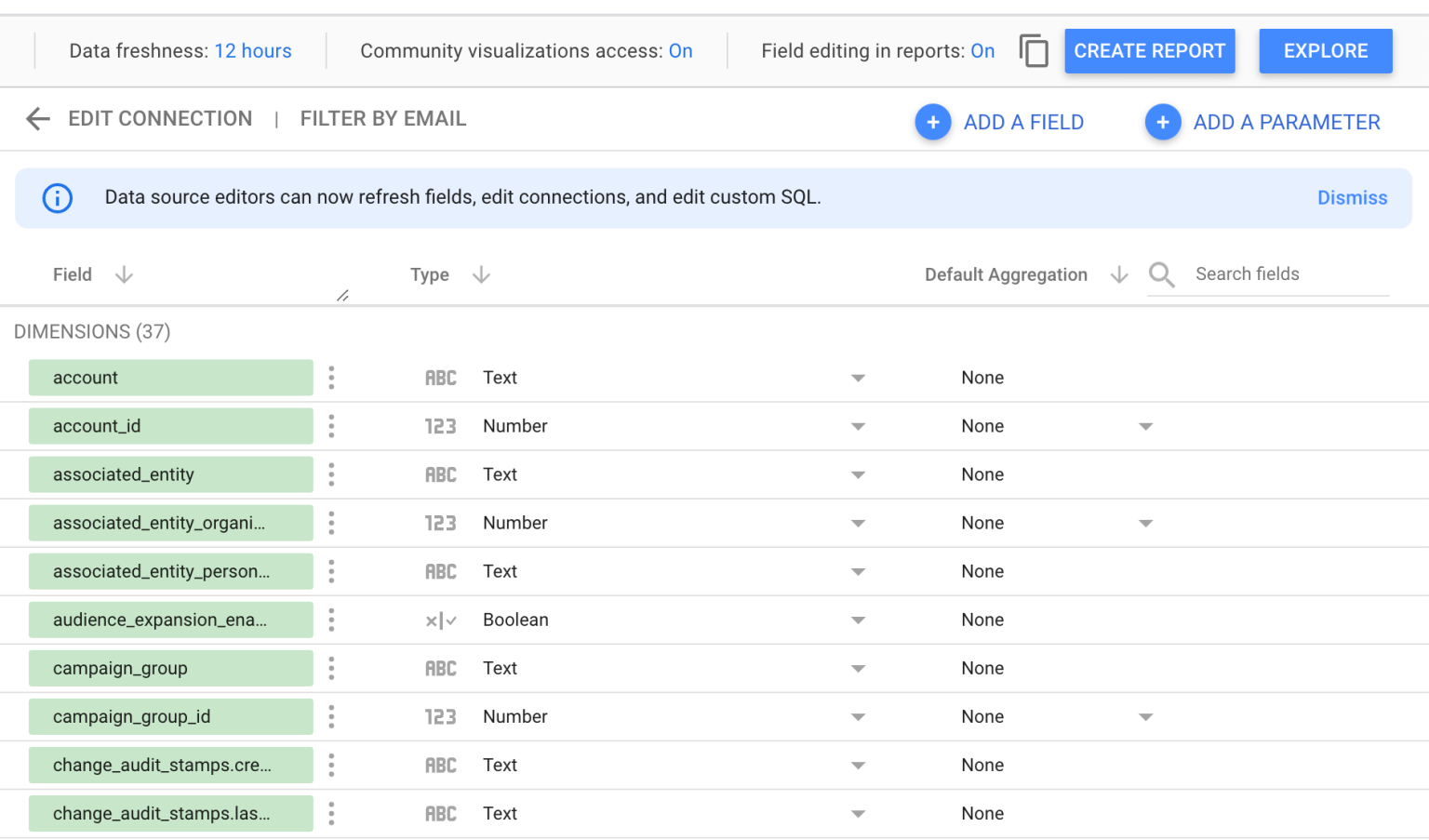This screenshot has height=840, width=1429.
Task: Select Filter By Email
Action: pos(382,119)
